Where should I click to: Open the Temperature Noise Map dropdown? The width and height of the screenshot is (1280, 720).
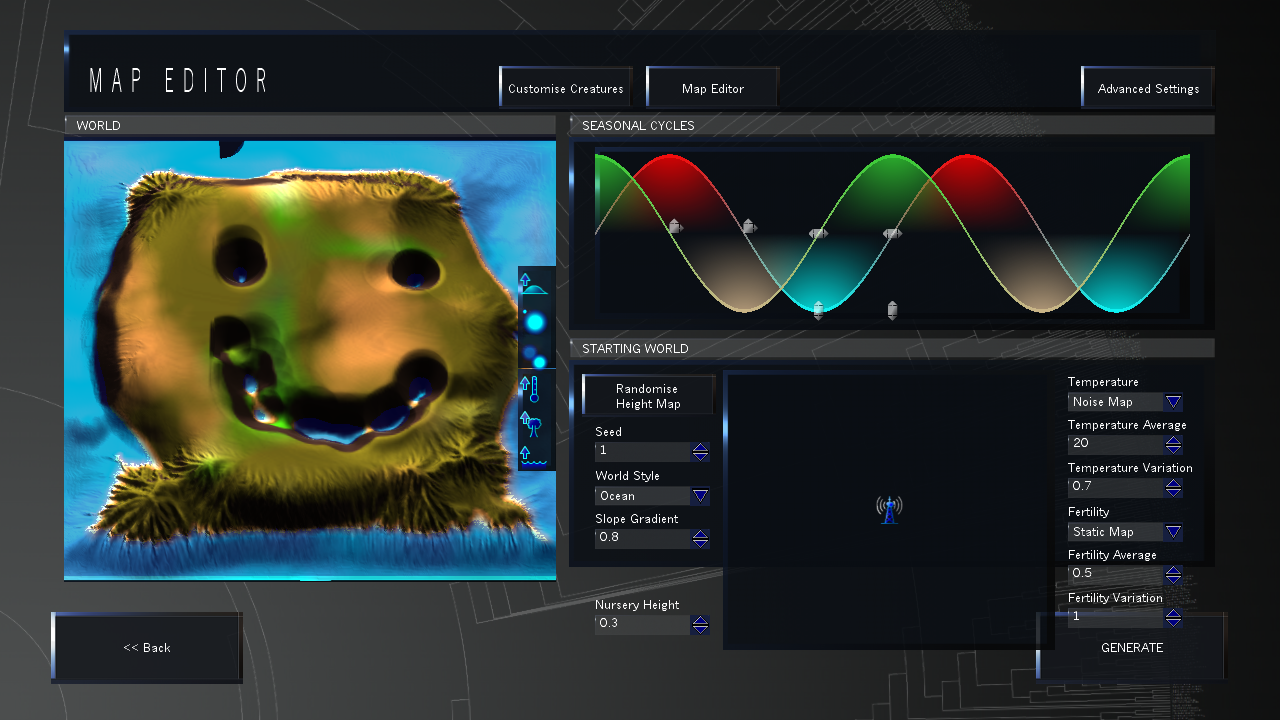point(1174,402)
